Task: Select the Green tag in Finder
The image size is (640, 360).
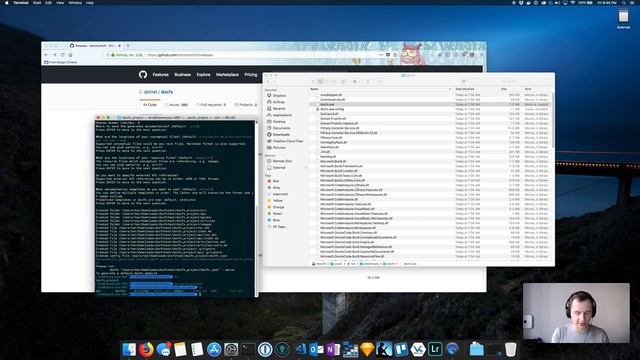Action: tap(278, 213)
